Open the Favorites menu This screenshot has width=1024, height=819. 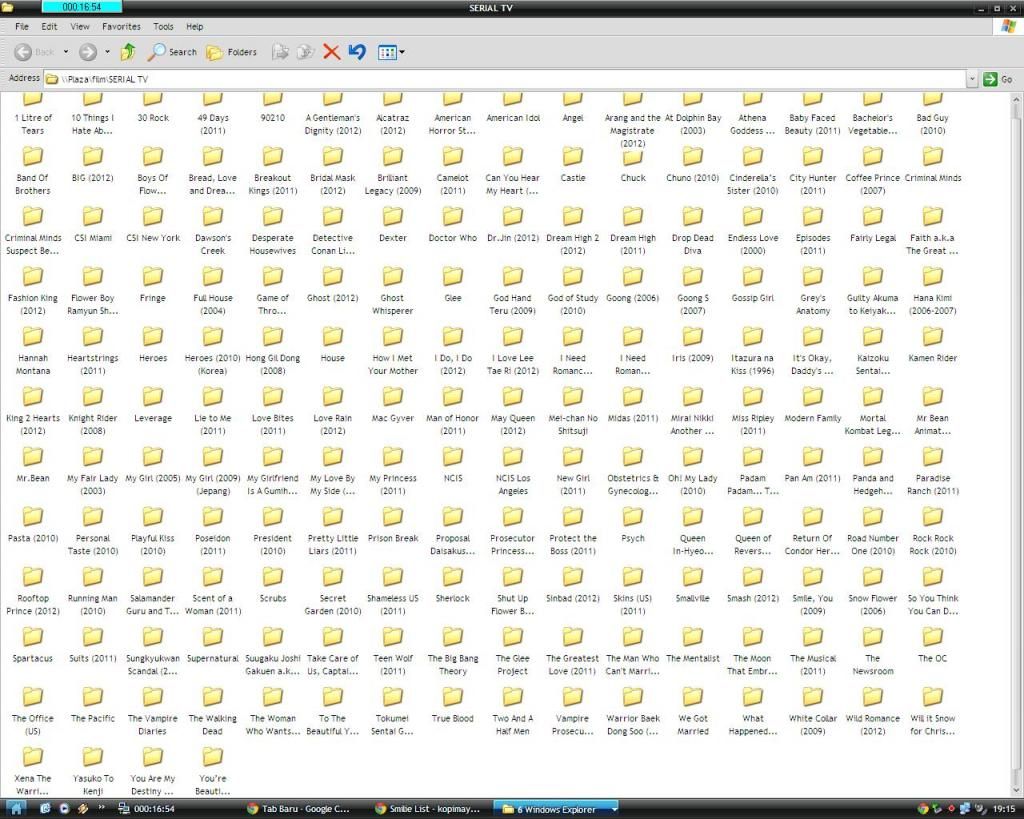tap(121, 27)
